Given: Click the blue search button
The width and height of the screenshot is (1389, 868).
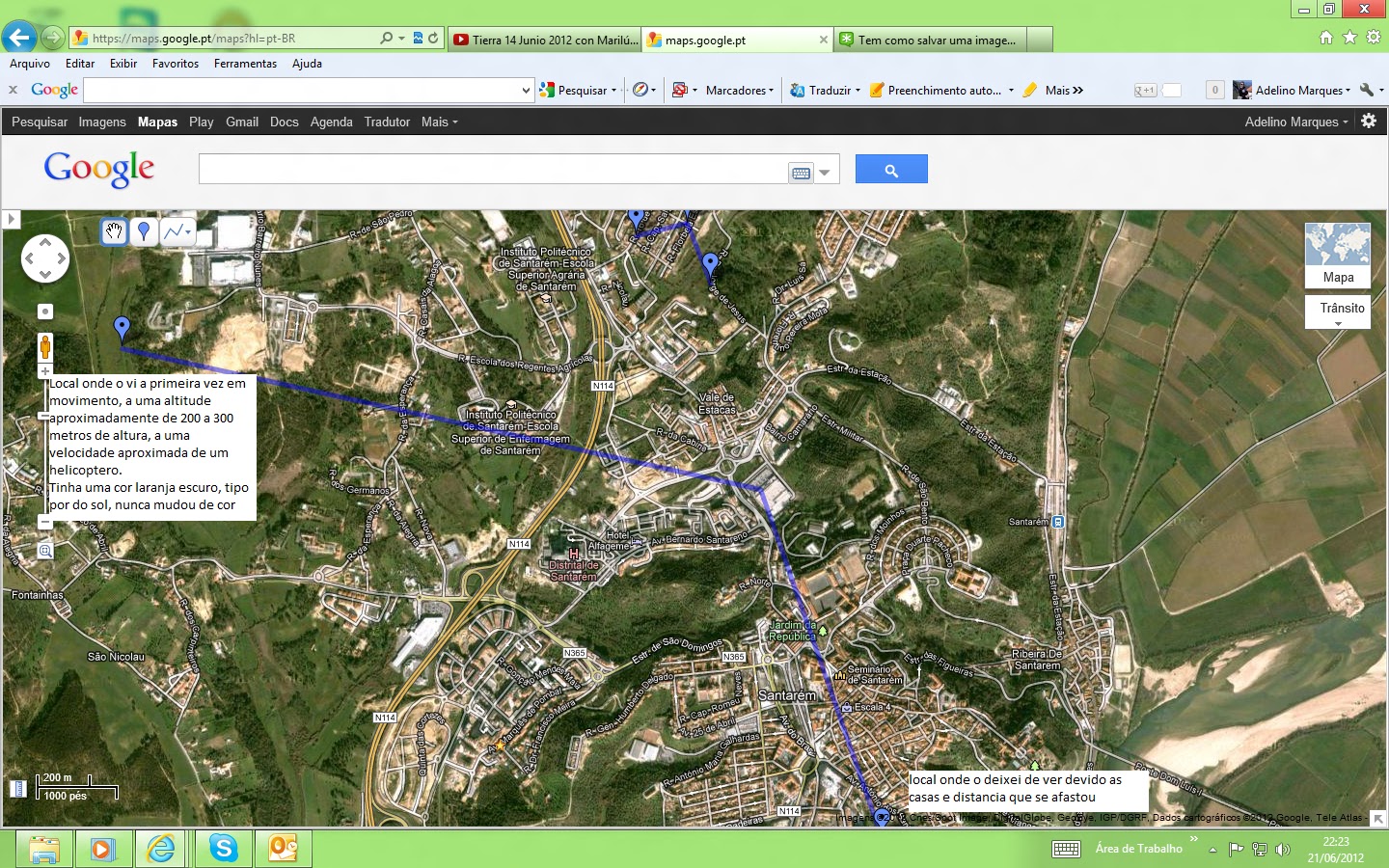Looking at the screenshot, I should click(x=891, y=170).
